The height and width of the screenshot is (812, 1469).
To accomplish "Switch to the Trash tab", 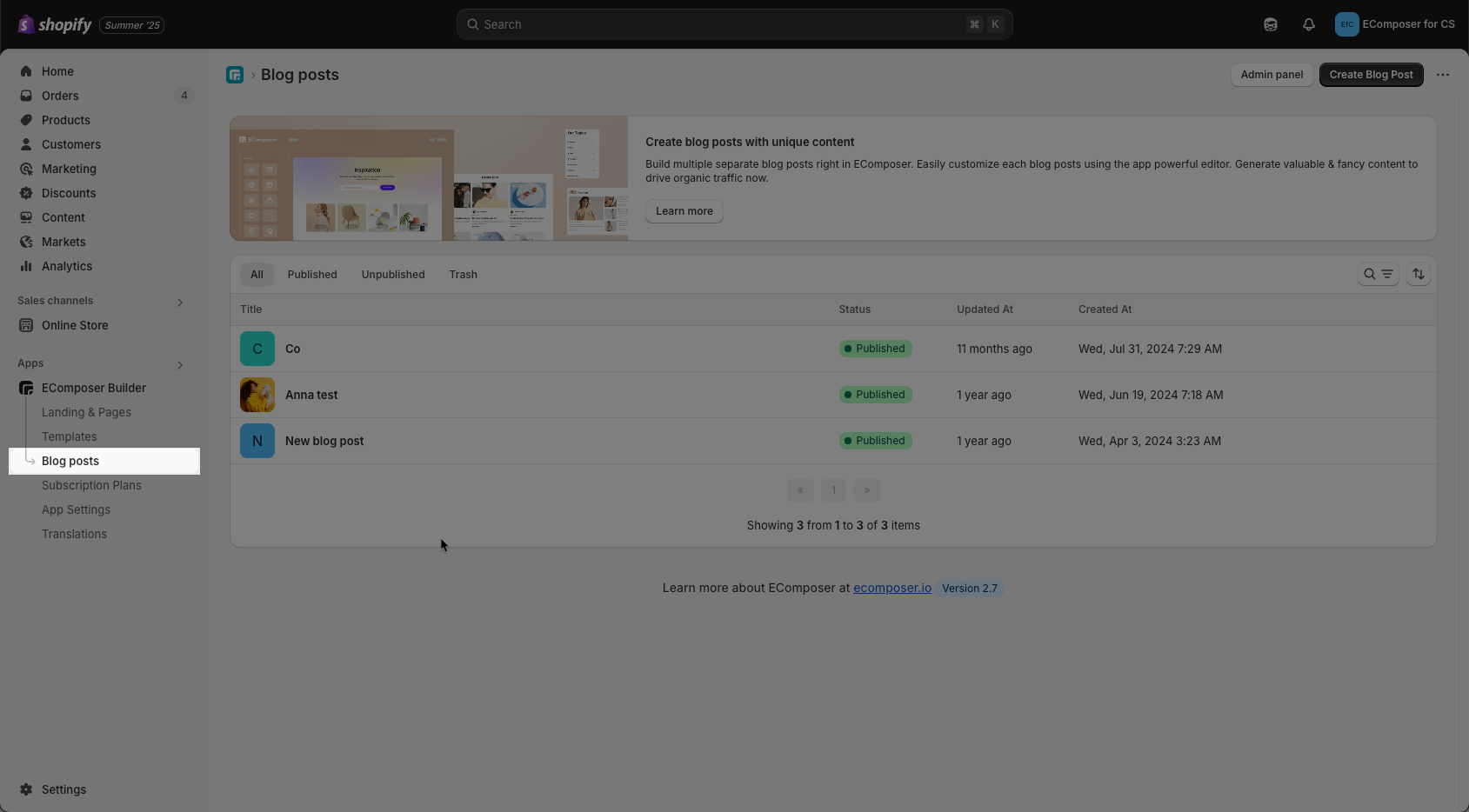I will click(463, 275).
